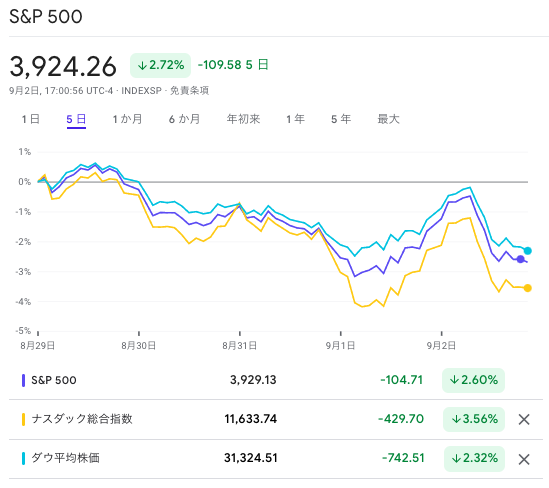The height and width of the screenshot is (488, 549).
Task: Click the S&P 500 page title
Action: 46,16
